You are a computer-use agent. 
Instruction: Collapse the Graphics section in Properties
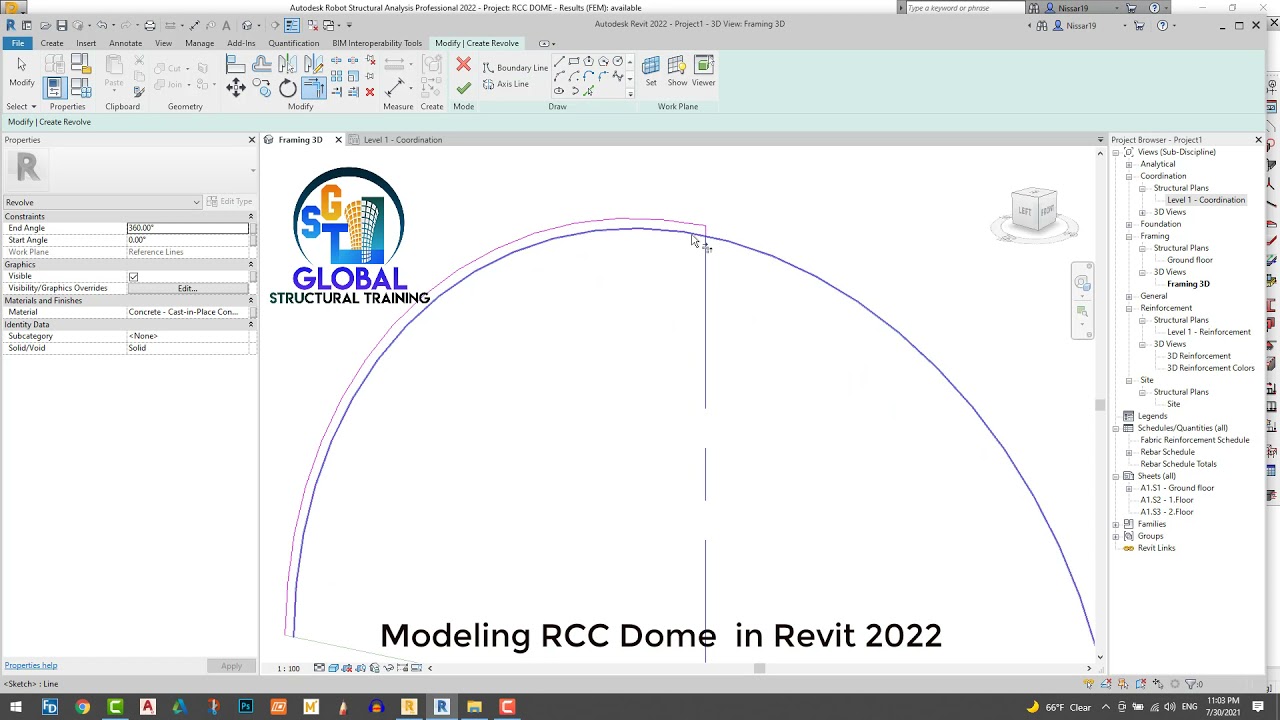pos(250,264)
